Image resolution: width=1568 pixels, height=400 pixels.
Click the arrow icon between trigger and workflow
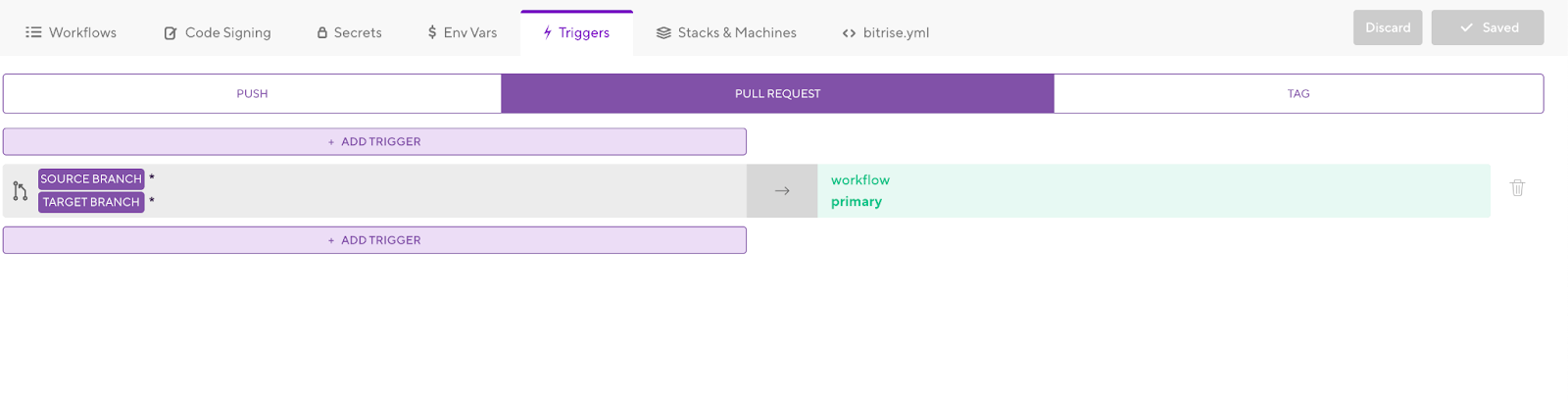tap(782, 191)
